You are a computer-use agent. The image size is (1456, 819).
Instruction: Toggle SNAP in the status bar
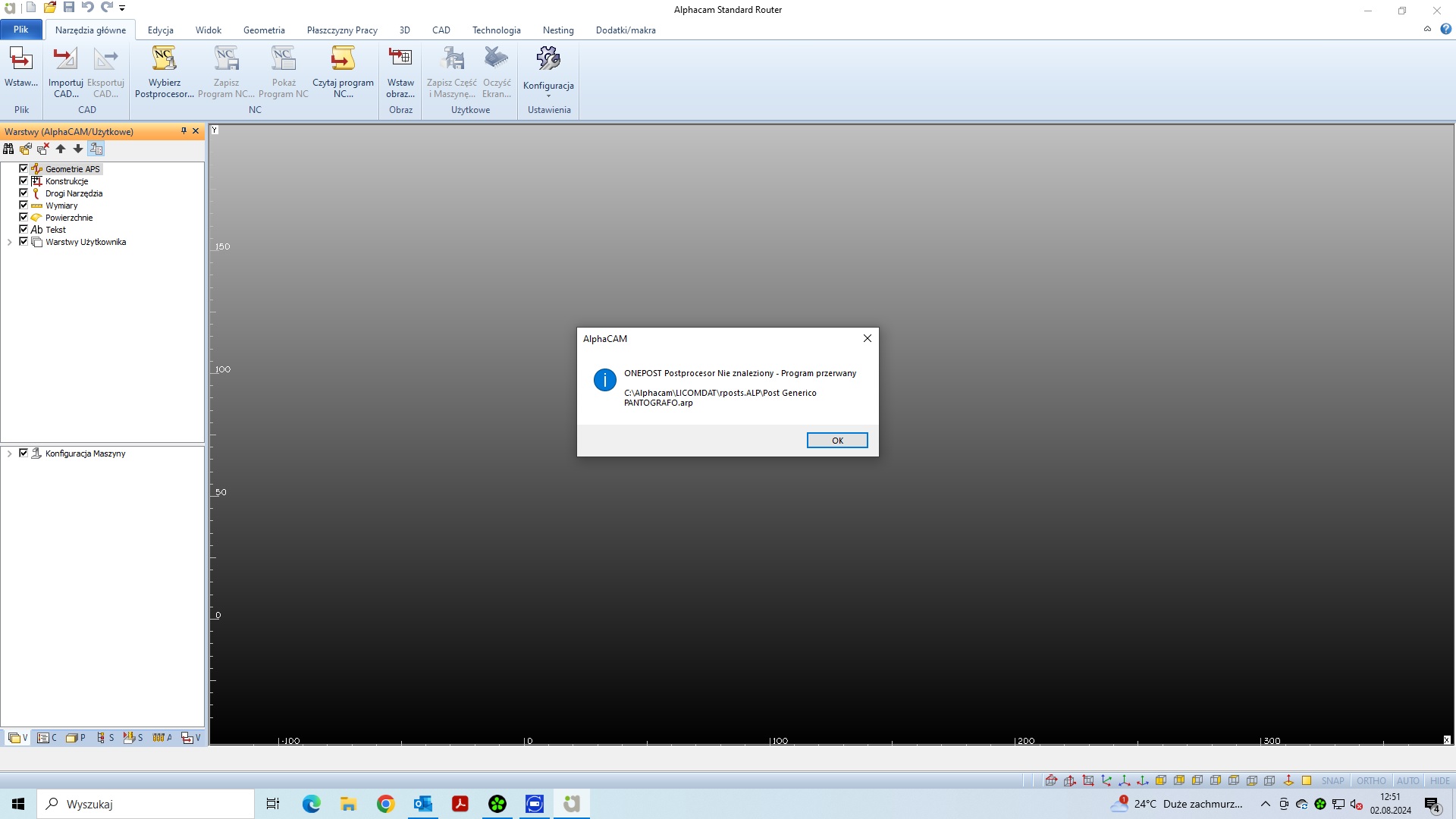[1332, 780]
